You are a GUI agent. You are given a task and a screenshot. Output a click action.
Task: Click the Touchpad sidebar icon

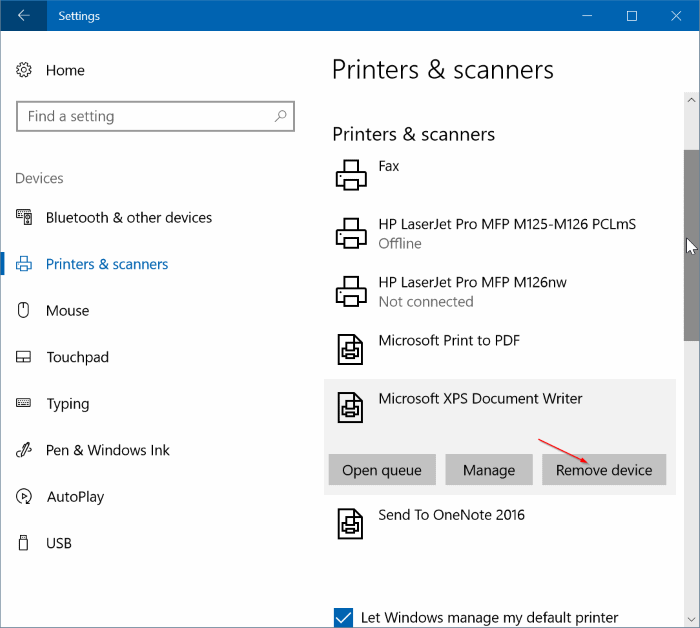[x=23, y=357]
